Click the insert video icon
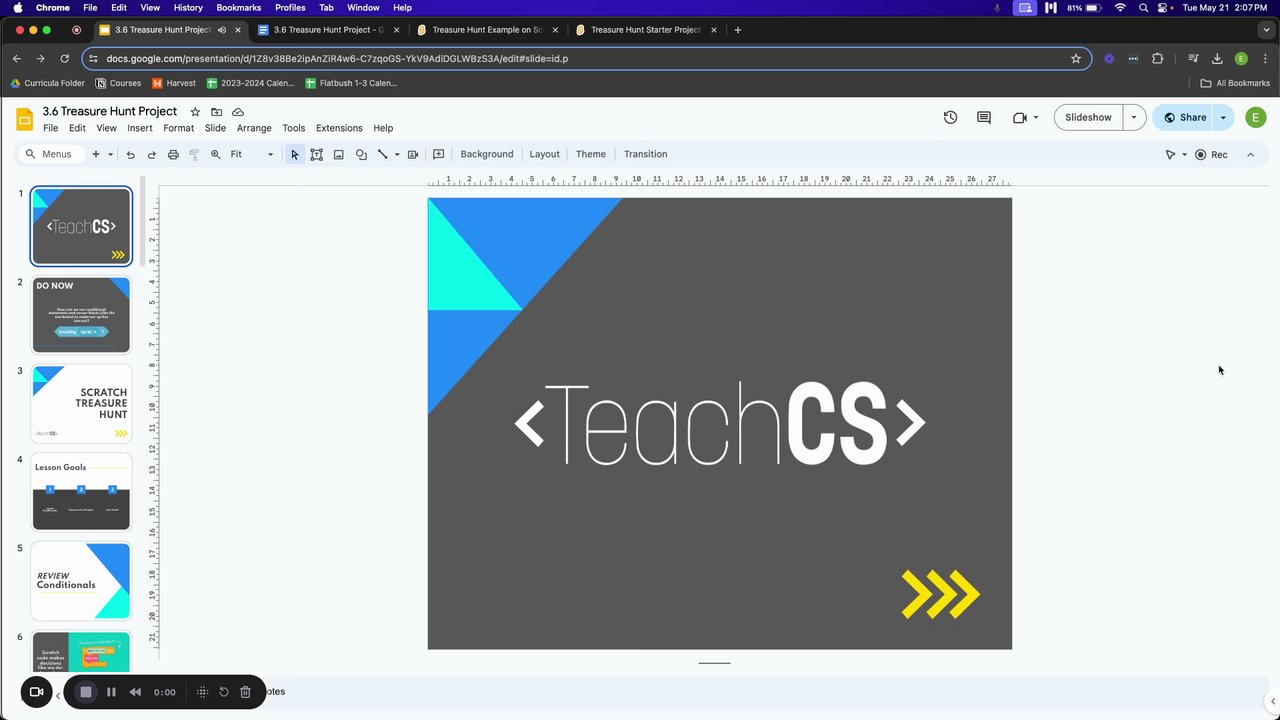 tap(413, 154)
